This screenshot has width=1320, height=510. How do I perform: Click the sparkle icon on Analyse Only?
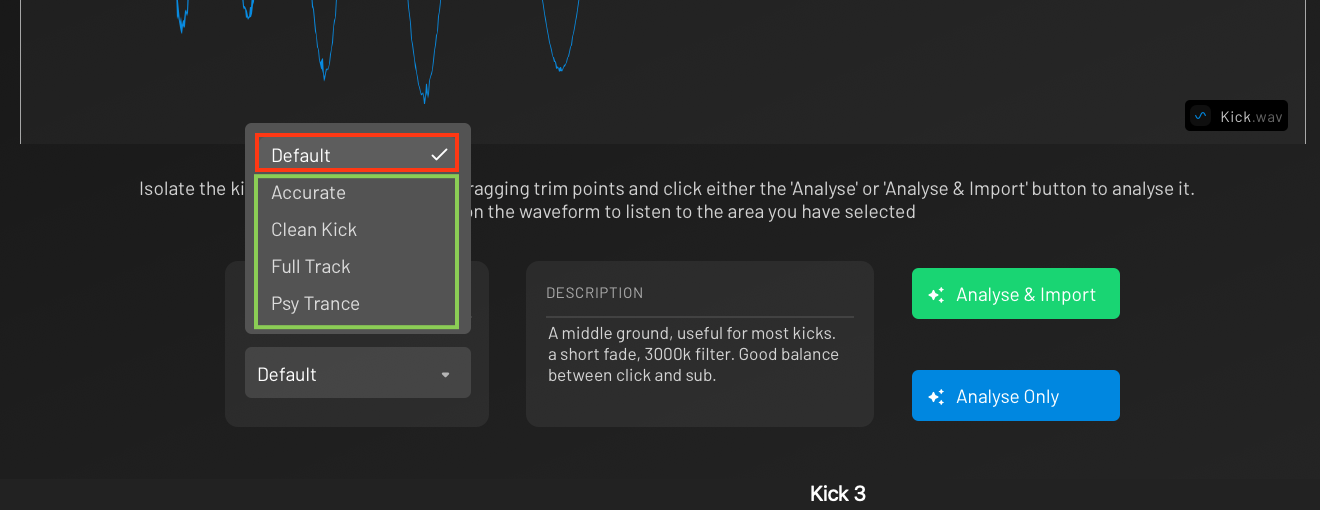tap(936, 397)
